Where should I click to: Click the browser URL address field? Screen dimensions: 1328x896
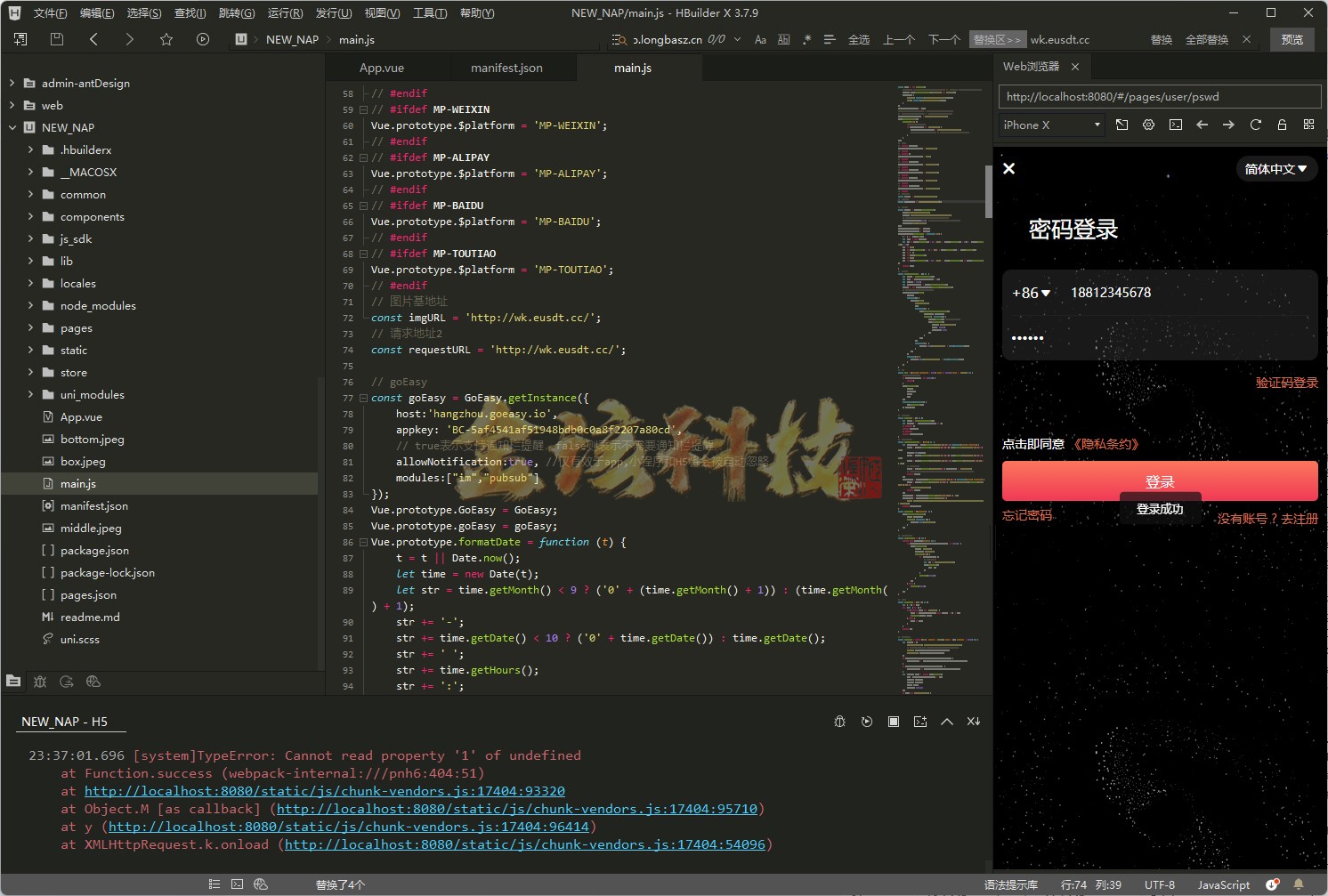(1159, 97)
